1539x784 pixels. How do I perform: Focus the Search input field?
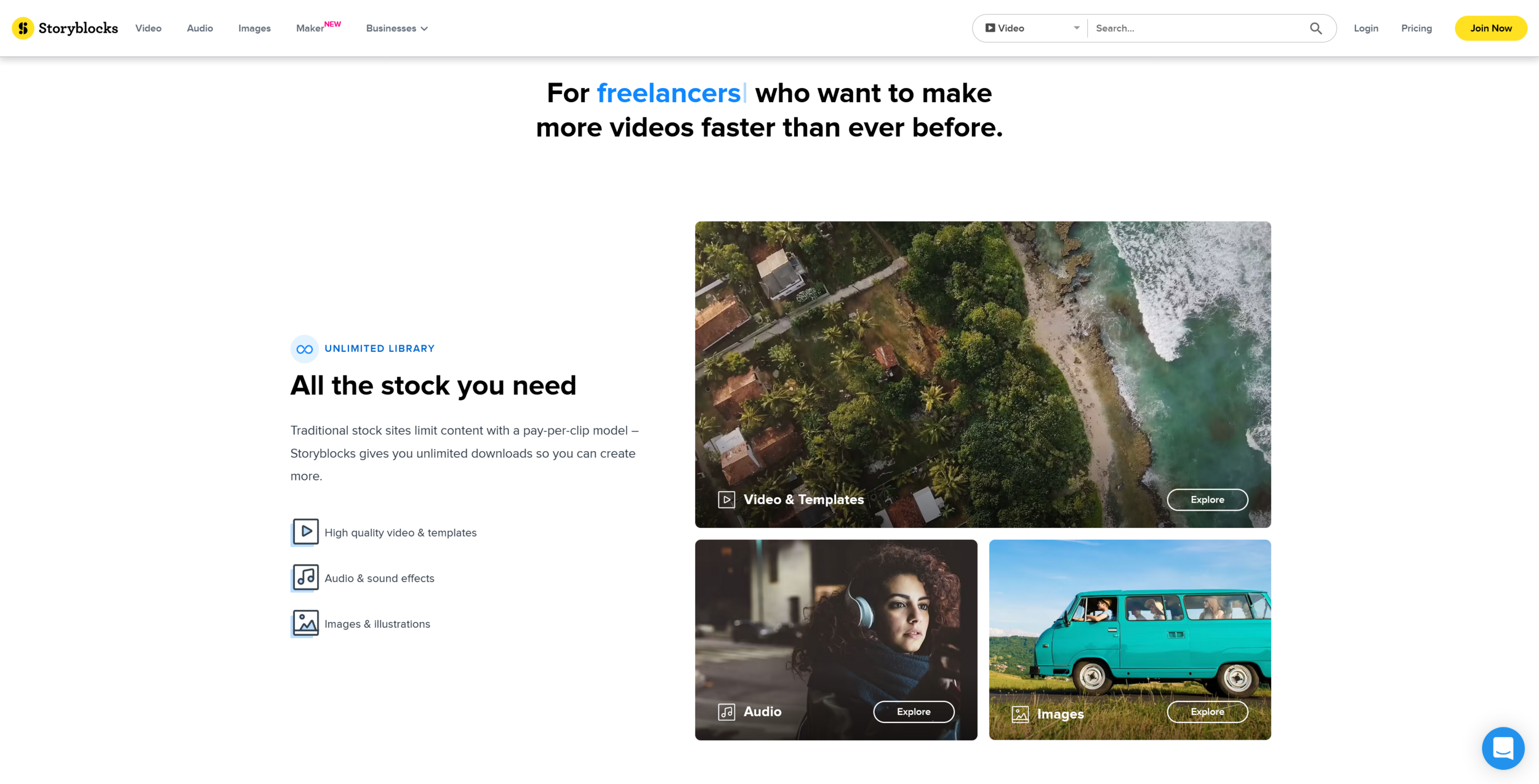coord(1197,28)
